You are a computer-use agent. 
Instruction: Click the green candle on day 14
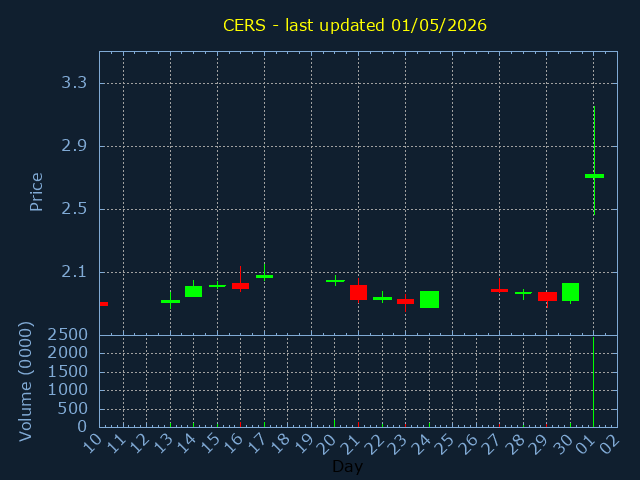point(193,291)
